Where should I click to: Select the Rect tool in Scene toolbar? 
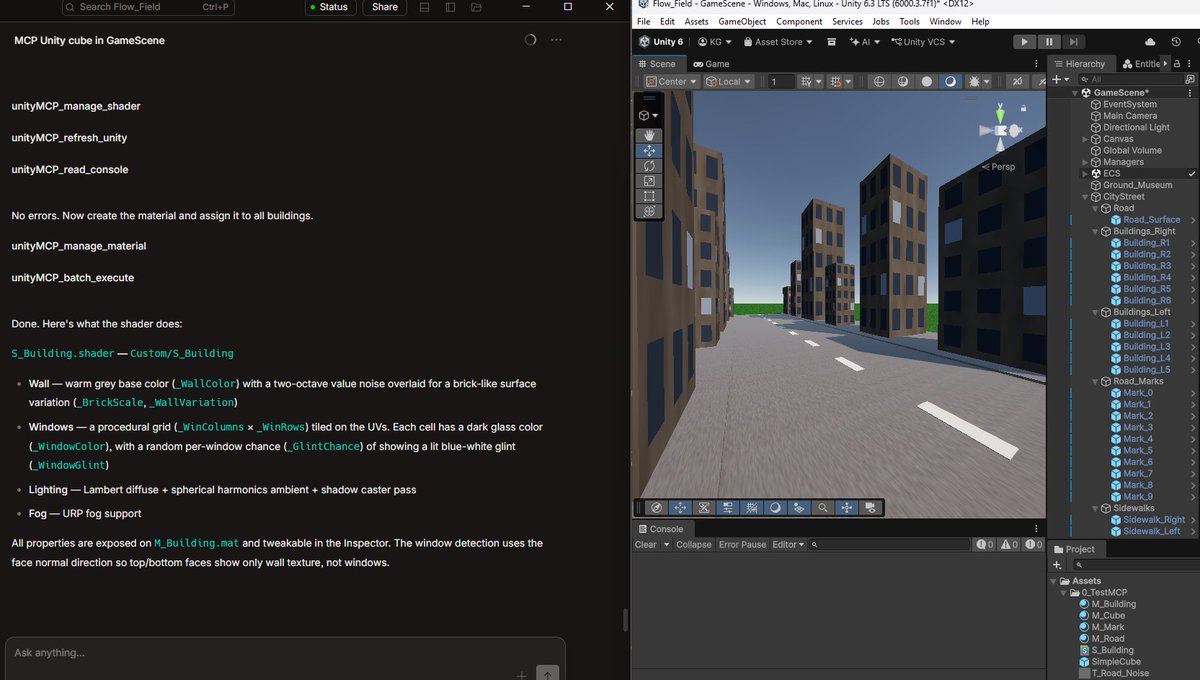[649, 196]
